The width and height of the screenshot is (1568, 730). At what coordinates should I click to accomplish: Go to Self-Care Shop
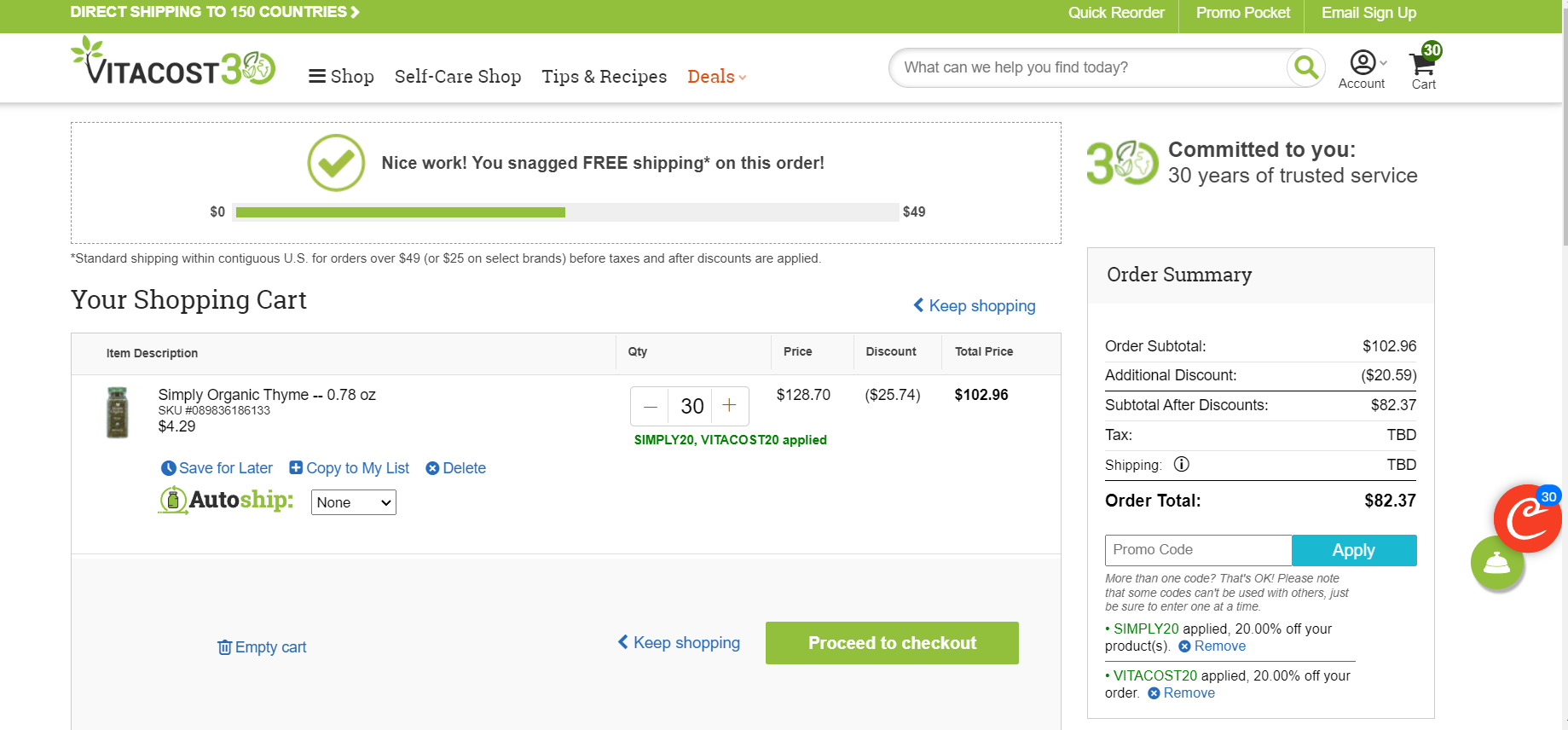tap(458, 77)
